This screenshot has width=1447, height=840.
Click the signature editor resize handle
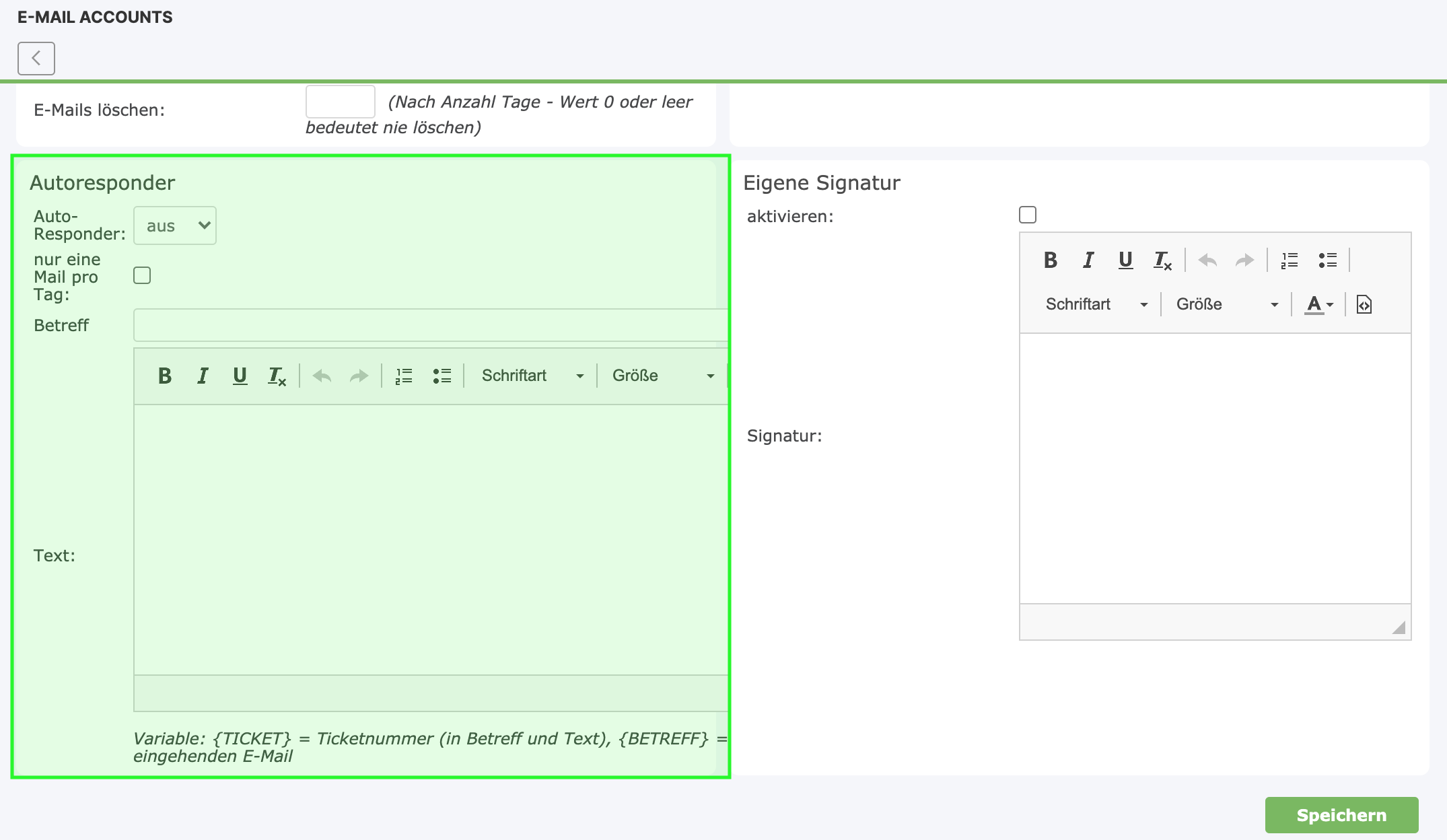[x=1399, y=627]
